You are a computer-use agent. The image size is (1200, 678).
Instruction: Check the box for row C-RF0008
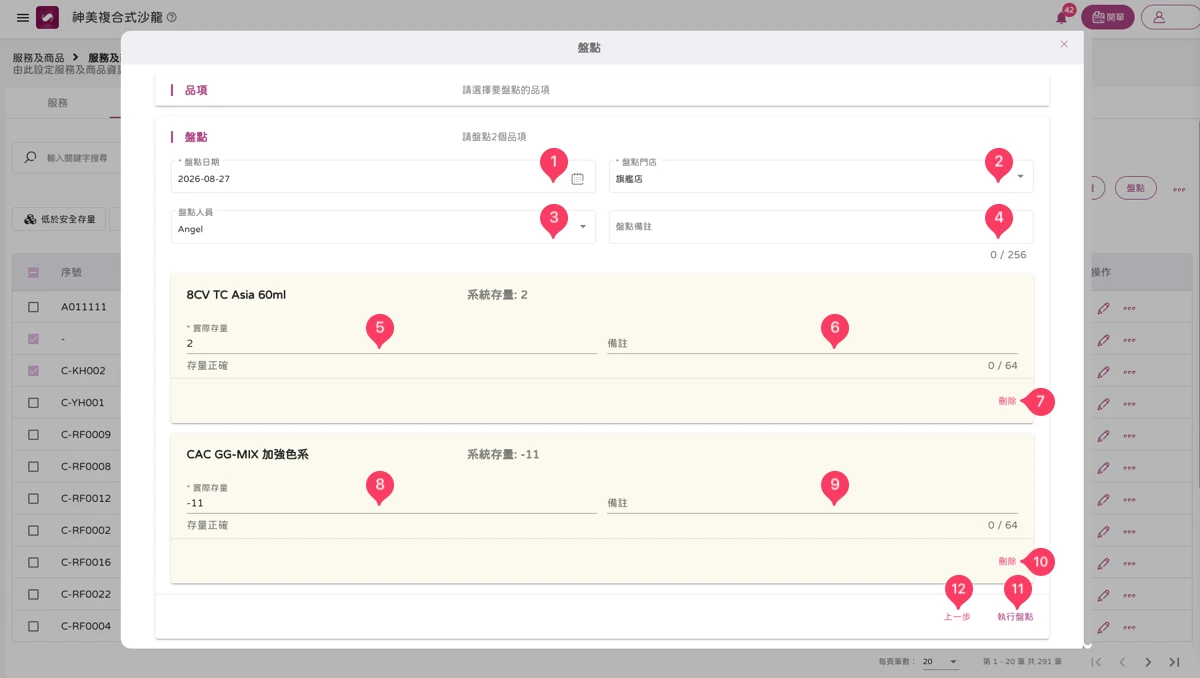33,467
